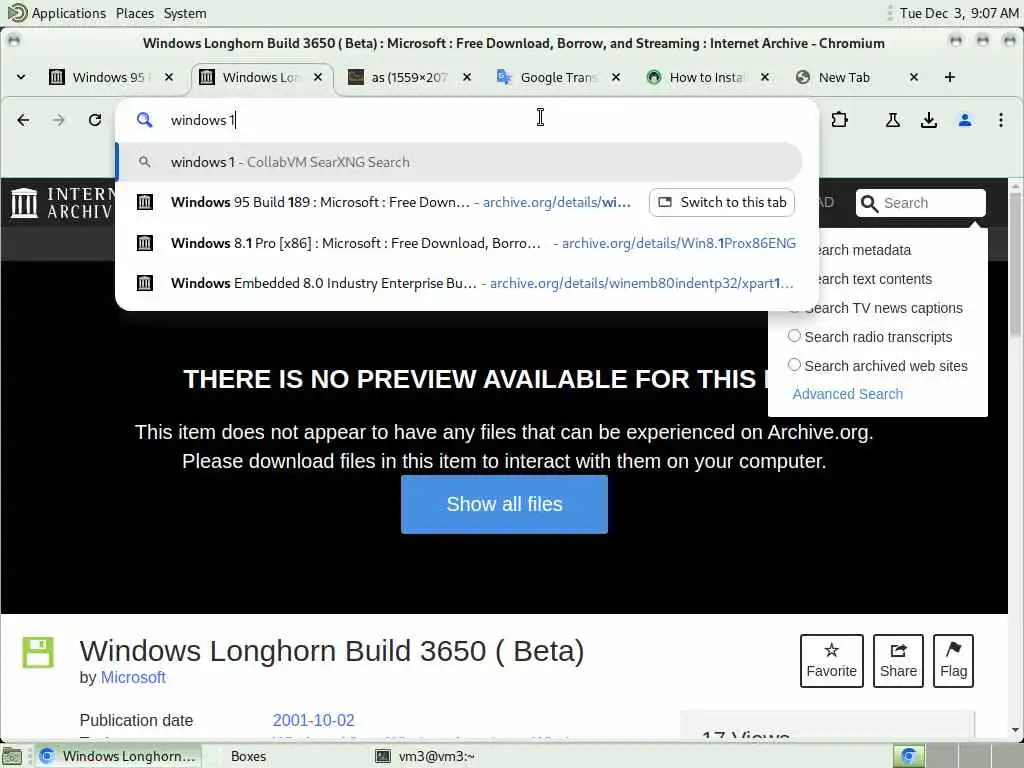Close the Windows 95 tab
The height and width of the screenshot is (768, 1024).
click(x=169, y=77)
